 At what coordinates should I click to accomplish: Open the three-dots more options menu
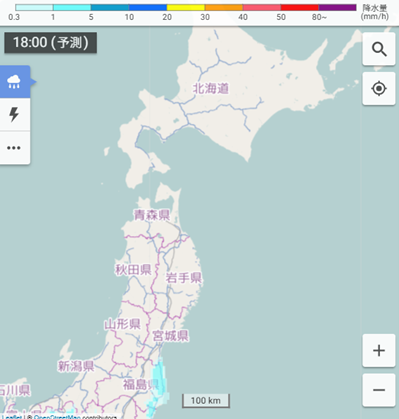tap(15, 147)
